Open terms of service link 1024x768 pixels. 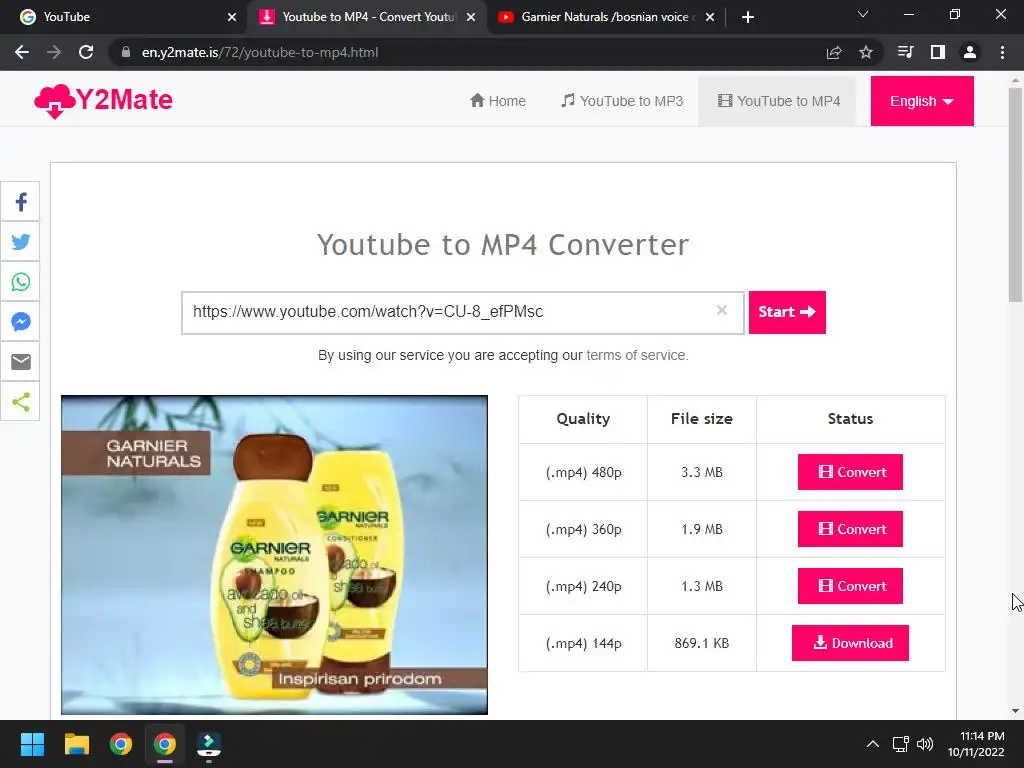tap(637, 355)
